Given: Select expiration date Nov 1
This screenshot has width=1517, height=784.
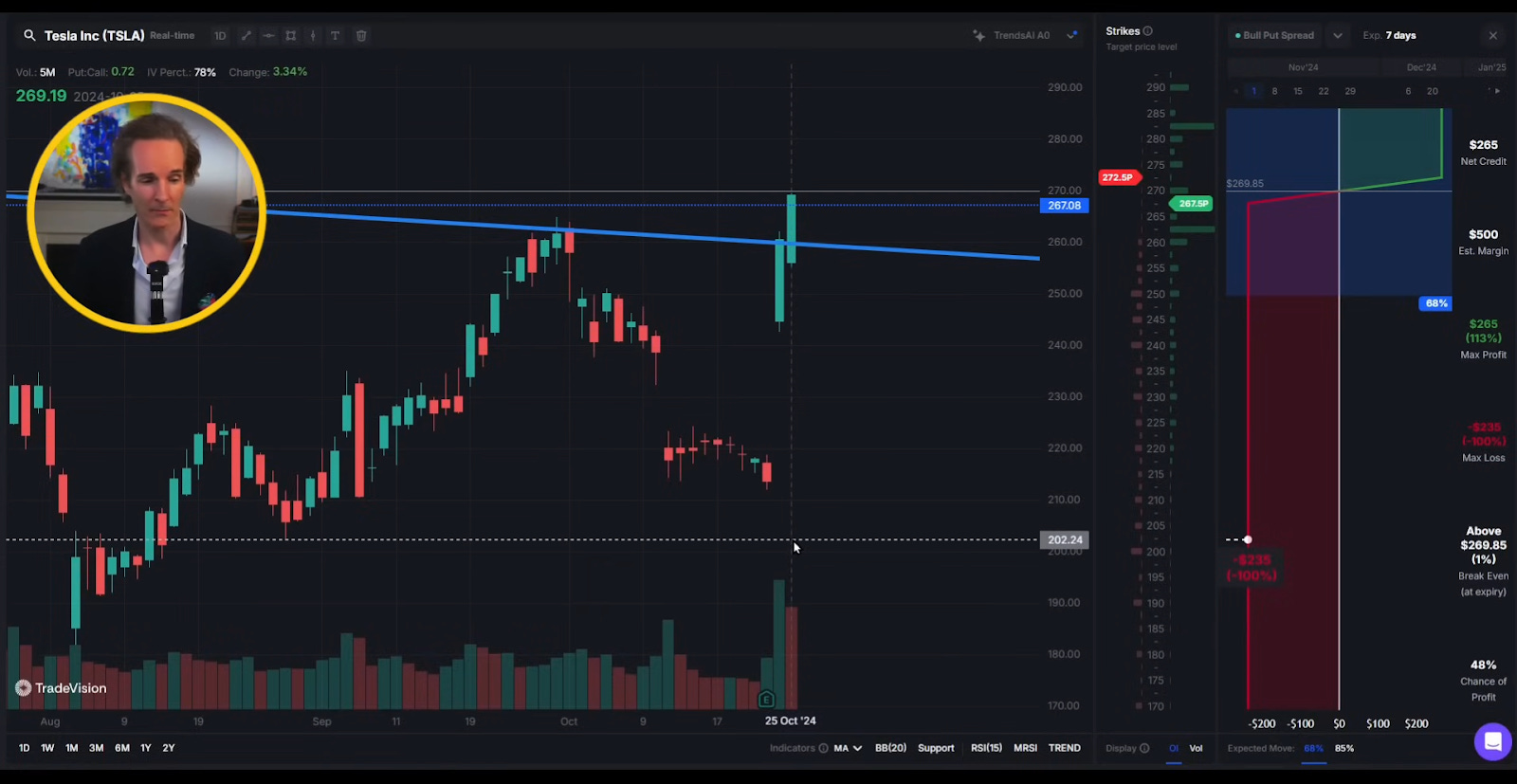Looking at the screenshot, I should pos(1253,91).
